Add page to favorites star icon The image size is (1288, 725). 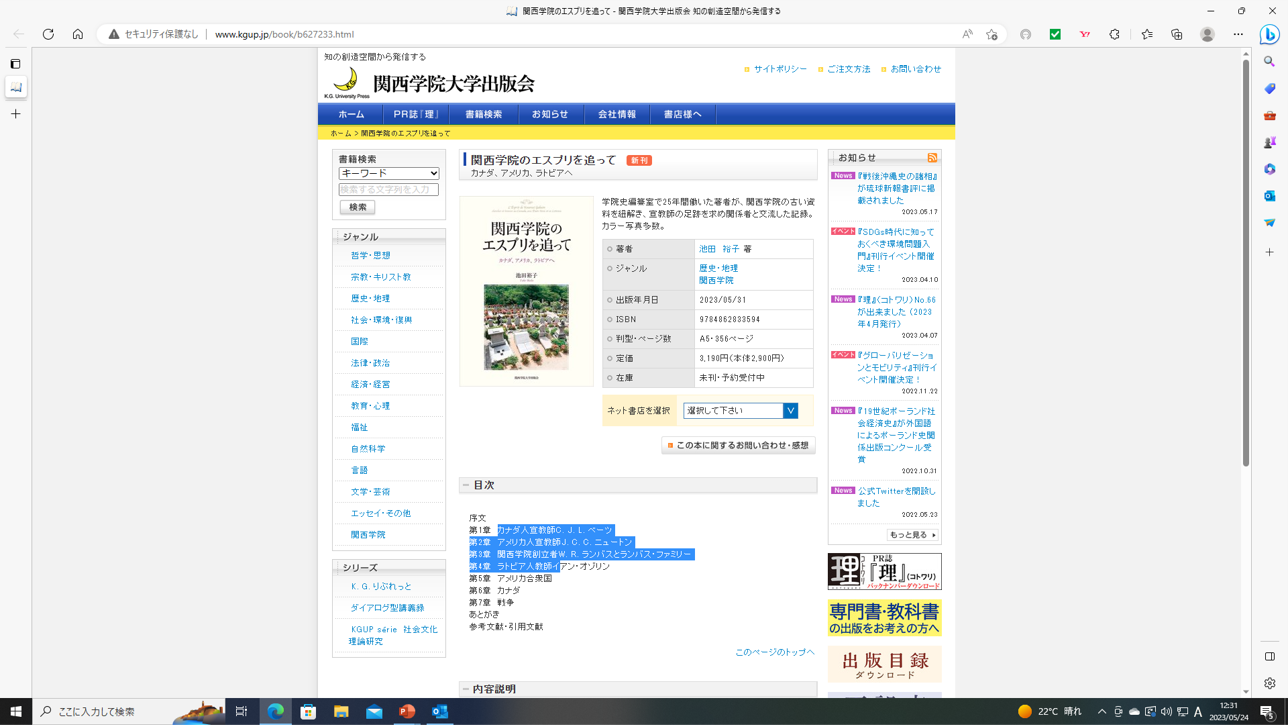(x=992, y=34)
